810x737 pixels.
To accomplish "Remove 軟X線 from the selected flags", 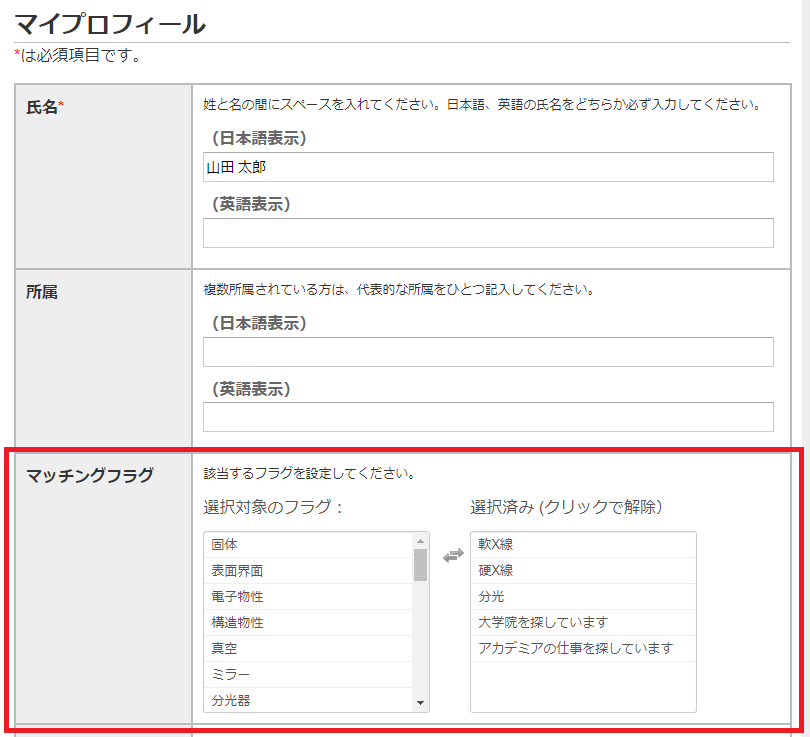I will click(x=583, y=545).
